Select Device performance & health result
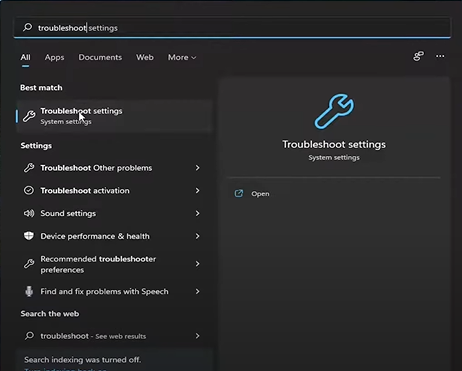 coord(113,236)
